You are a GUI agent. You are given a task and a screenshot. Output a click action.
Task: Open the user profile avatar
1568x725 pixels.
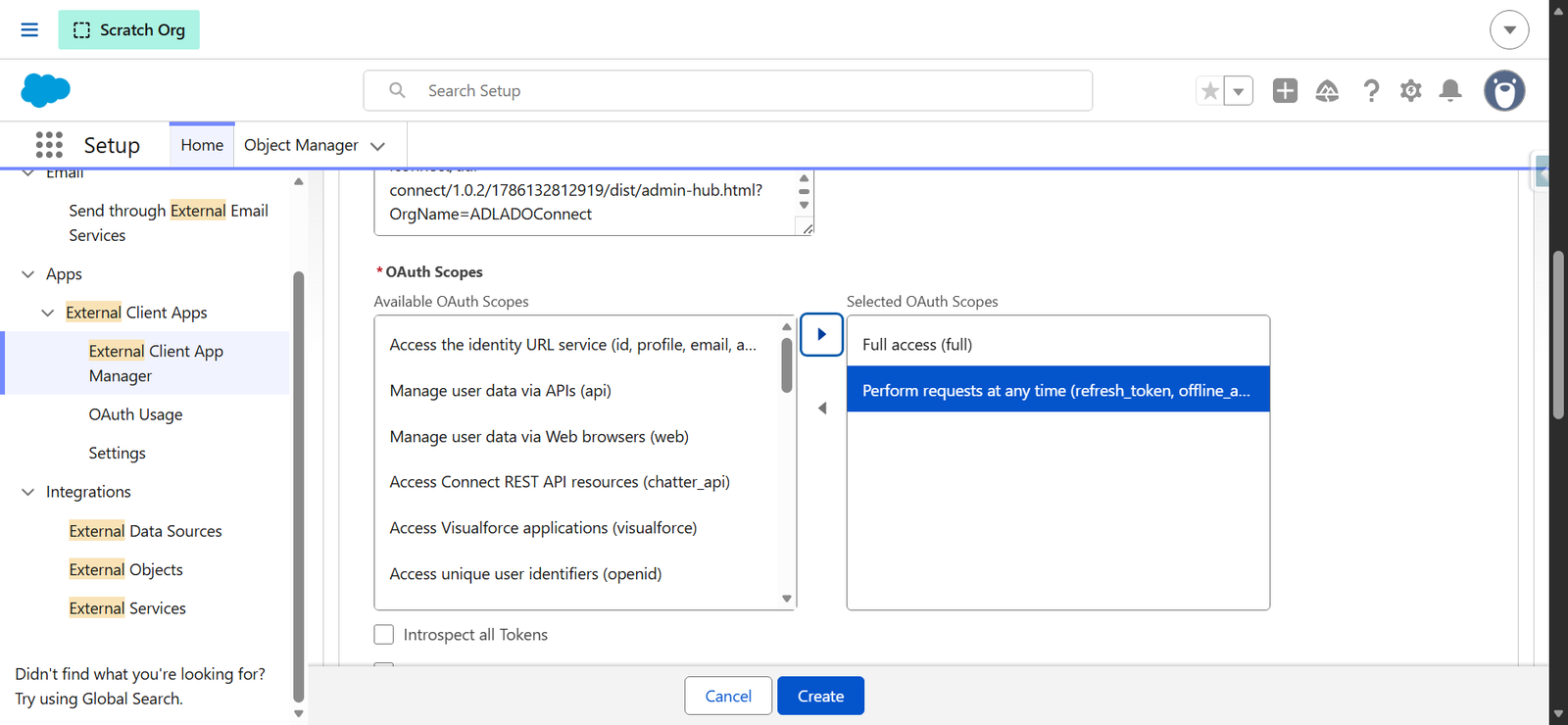1504,90
